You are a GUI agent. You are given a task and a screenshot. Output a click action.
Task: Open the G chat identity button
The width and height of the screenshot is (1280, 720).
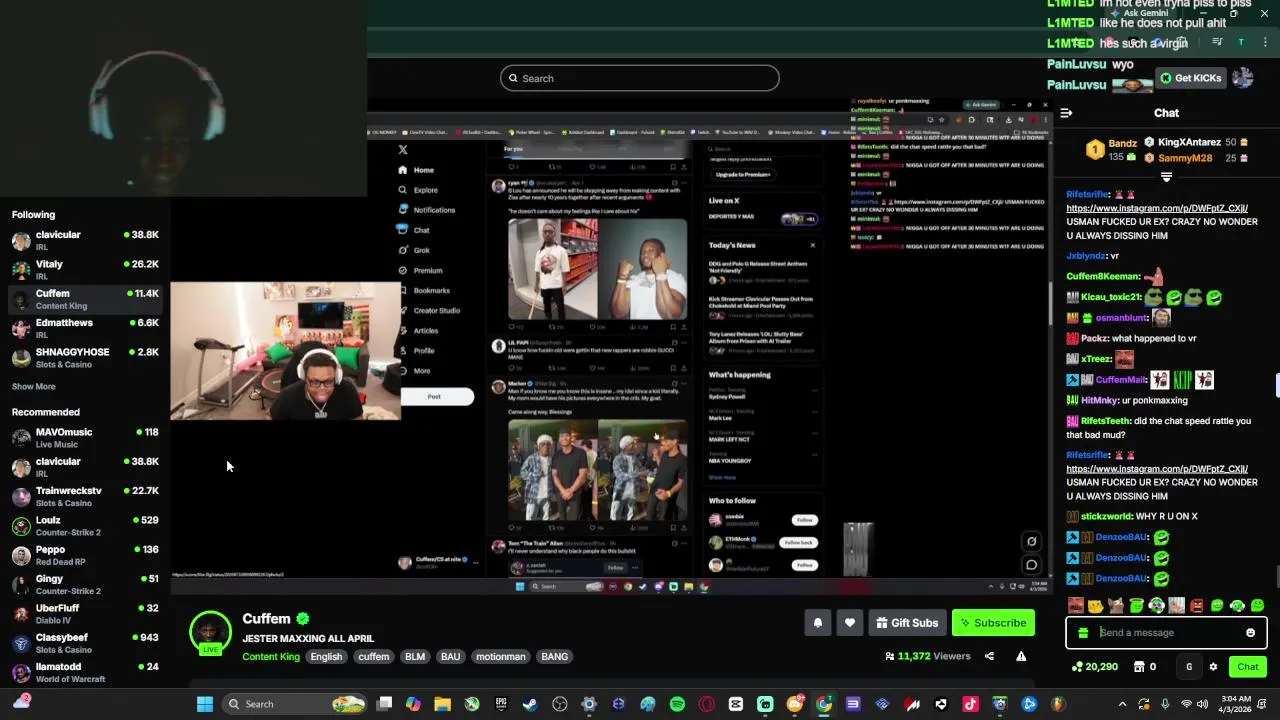(x=1189, y=667)
